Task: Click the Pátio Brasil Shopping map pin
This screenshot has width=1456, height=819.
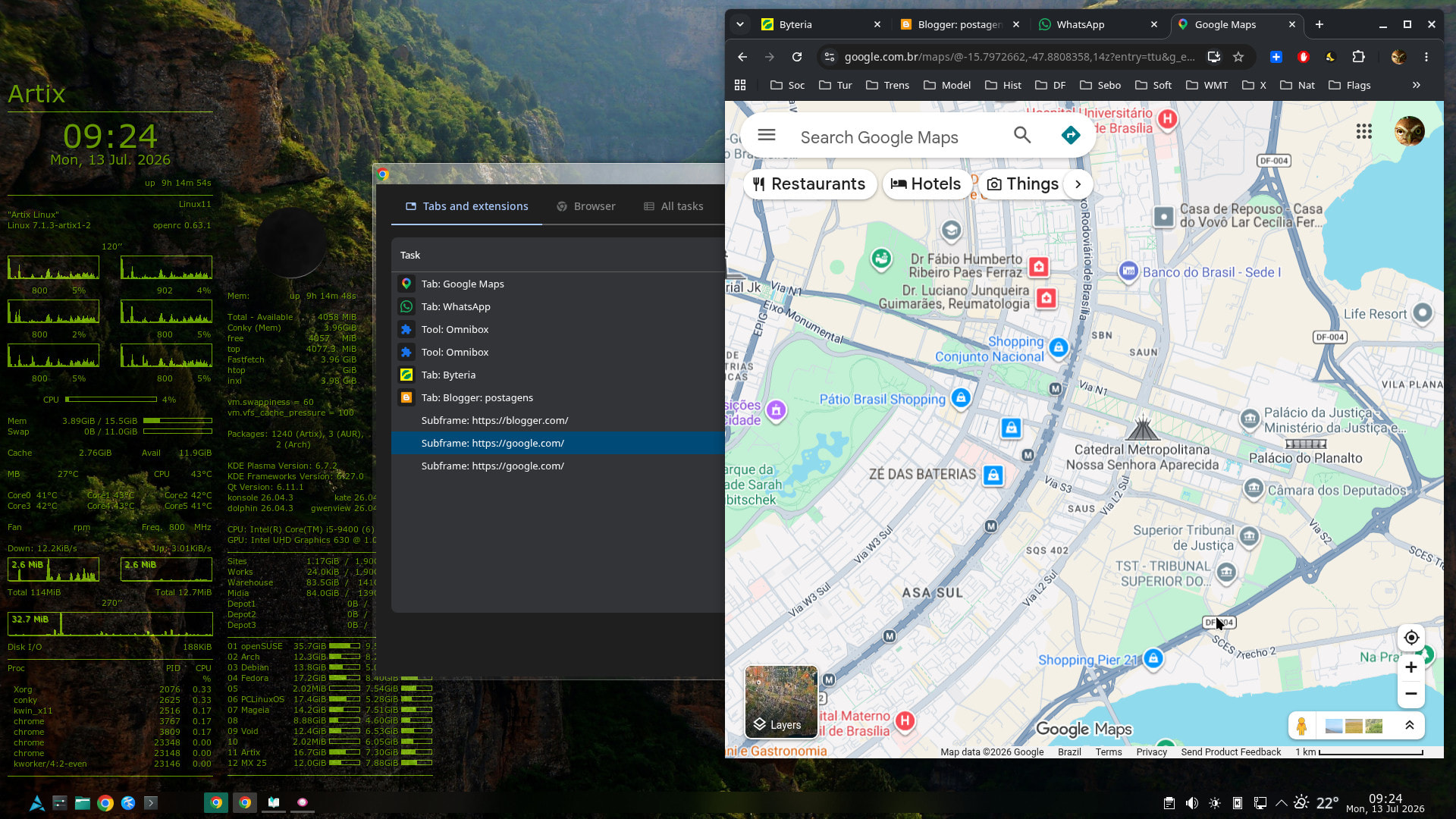Action: point(961,397)
